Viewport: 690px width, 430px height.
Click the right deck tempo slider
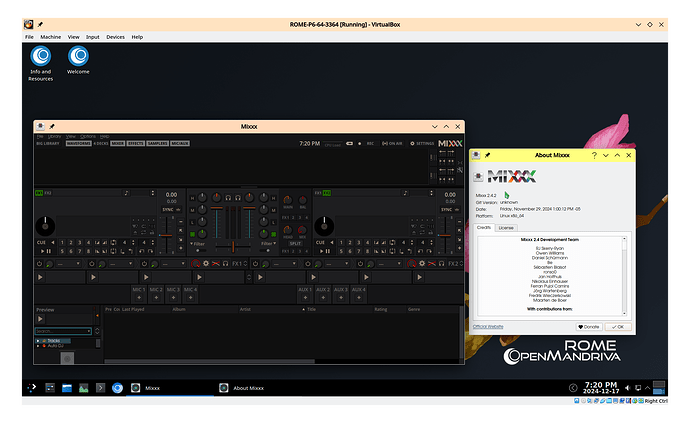(444, 236)
